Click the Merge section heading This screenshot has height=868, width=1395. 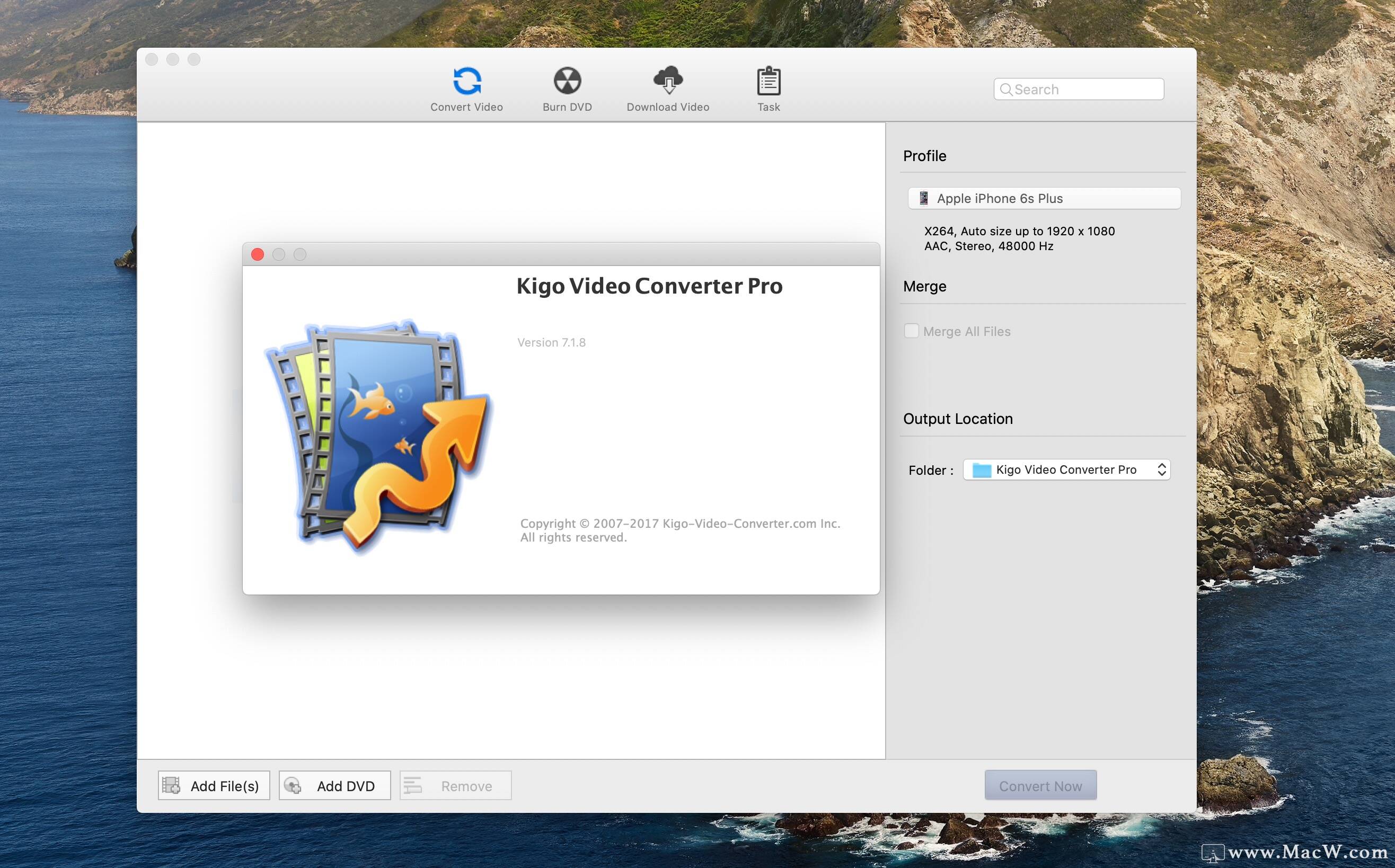coord(924,287)
